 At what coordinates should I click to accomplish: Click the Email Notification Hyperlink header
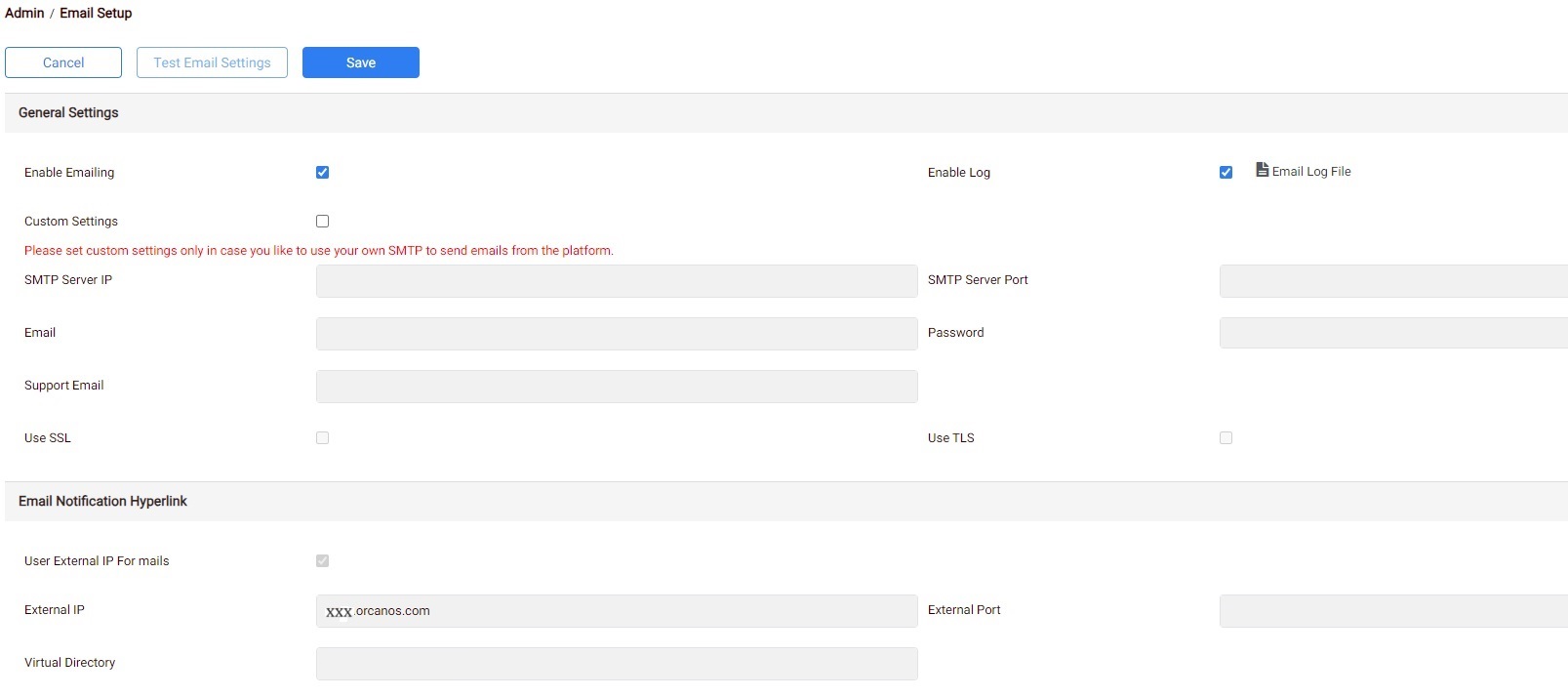pyautogui.click(x=102, y=501)
